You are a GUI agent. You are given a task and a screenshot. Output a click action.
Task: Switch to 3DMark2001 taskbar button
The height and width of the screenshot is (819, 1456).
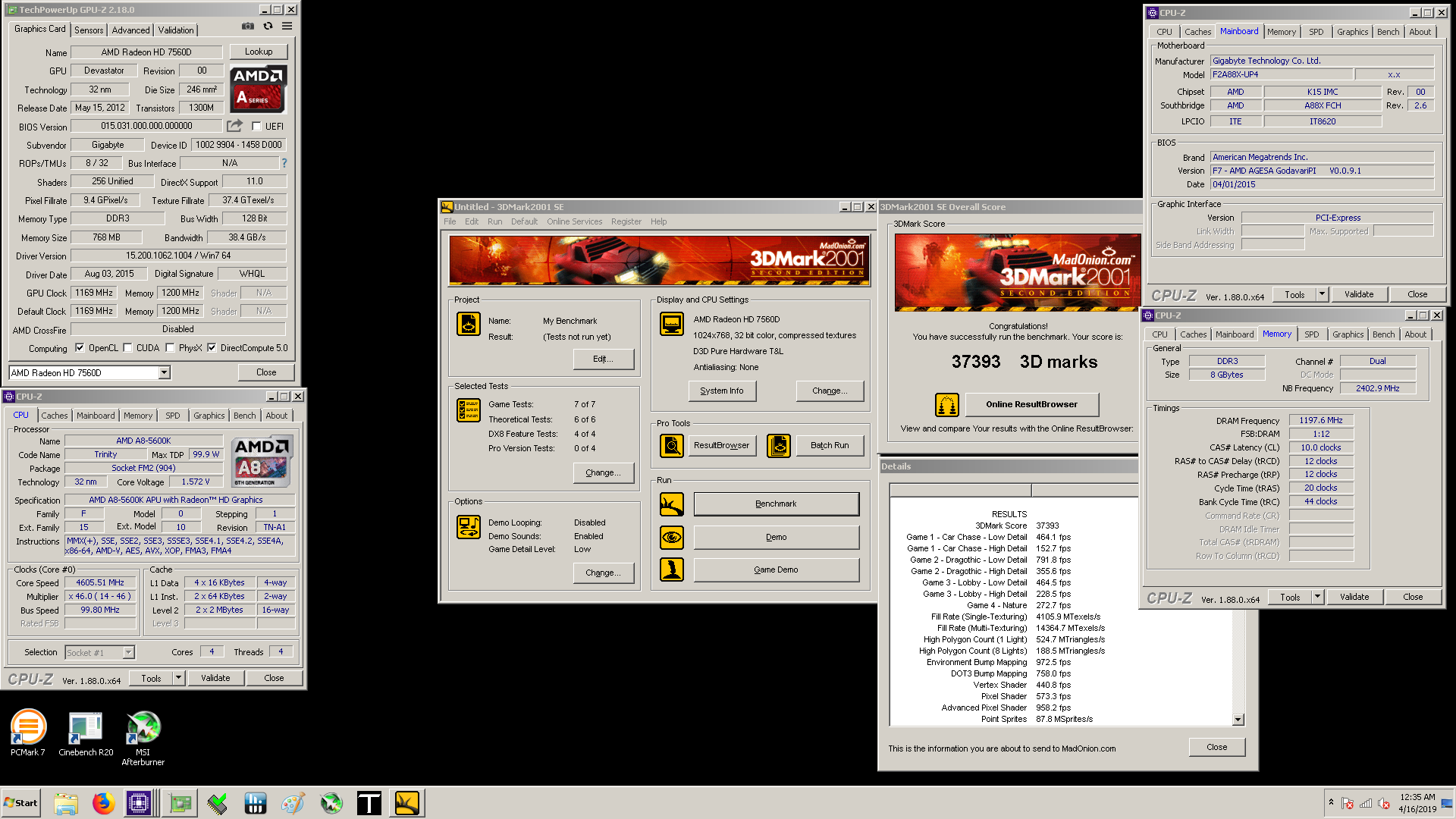point(407,803)
